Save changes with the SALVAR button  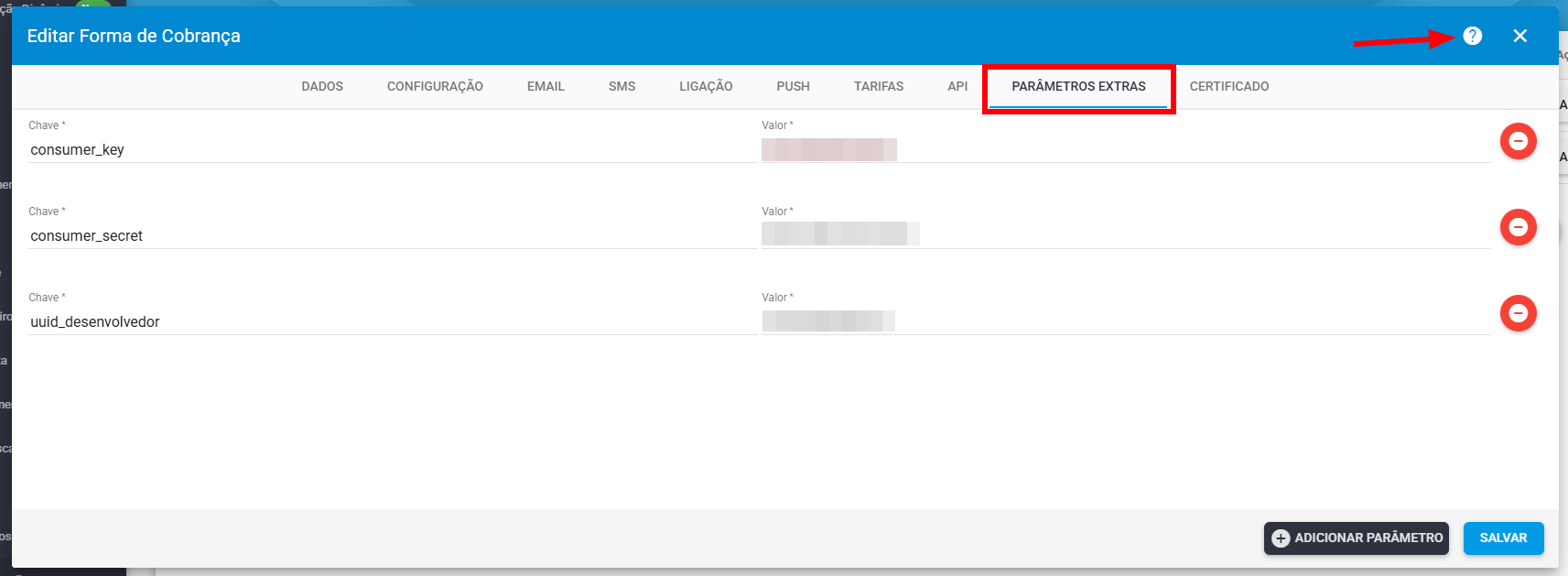[1503, 538]
